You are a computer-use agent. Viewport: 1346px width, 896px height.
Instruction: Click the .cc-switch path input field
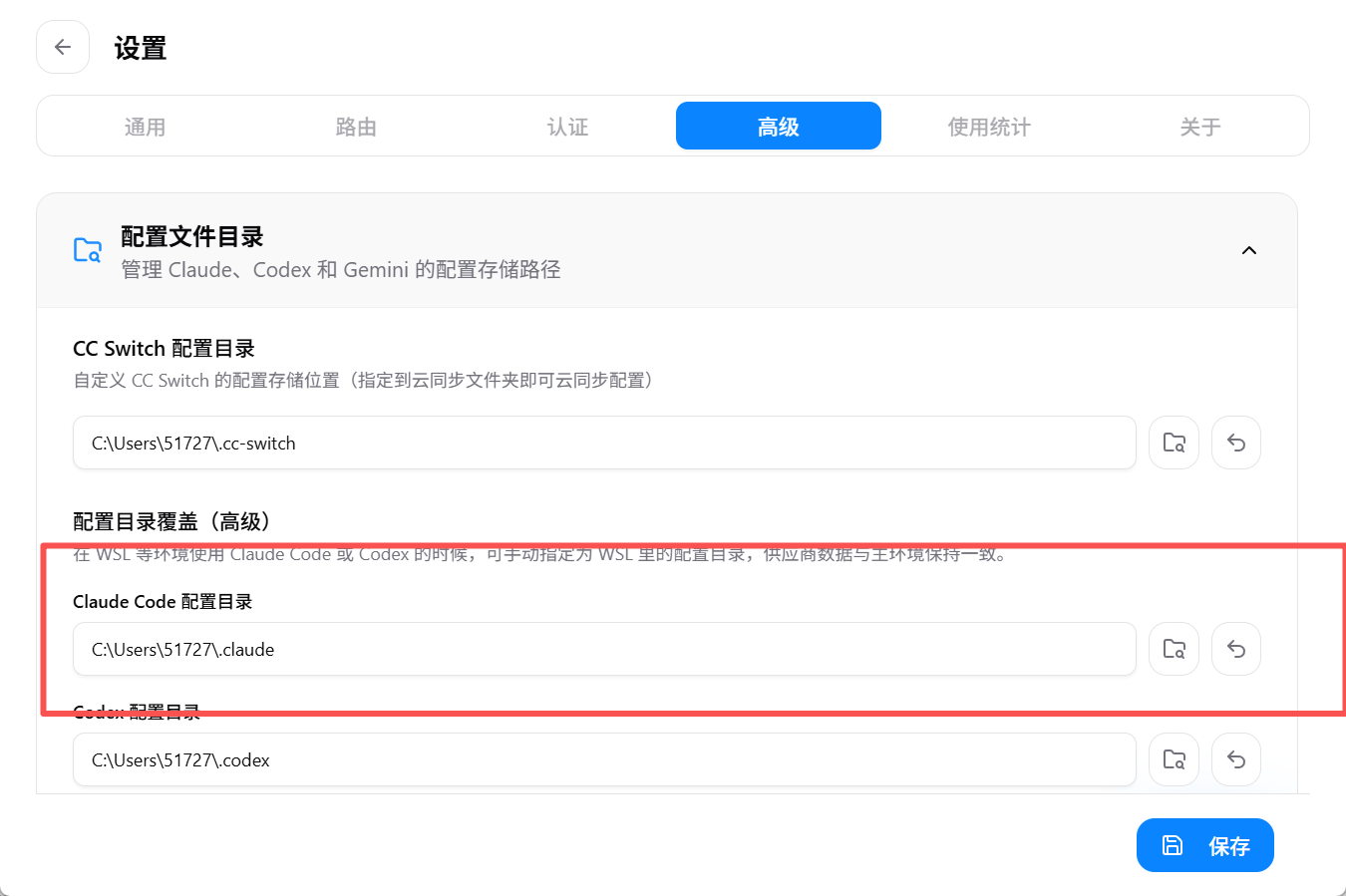pos(604,443)
